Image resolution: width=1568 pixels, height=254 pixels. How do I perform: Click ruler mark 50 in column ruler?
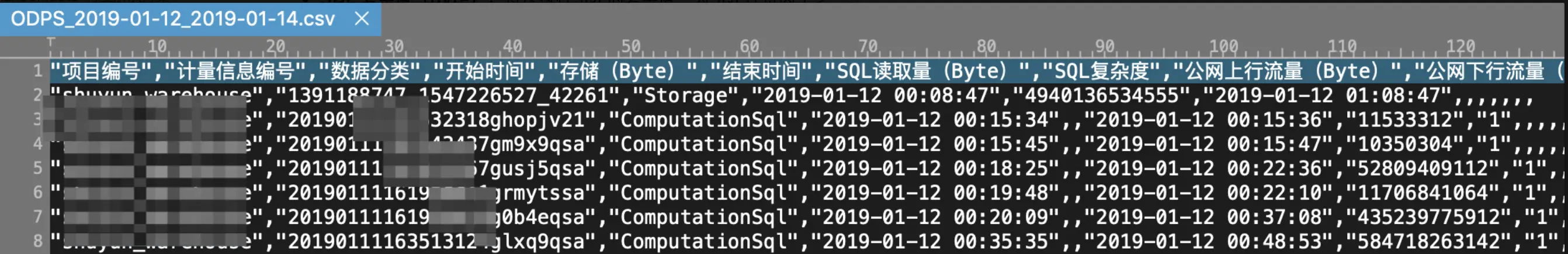tap(630, 46)
